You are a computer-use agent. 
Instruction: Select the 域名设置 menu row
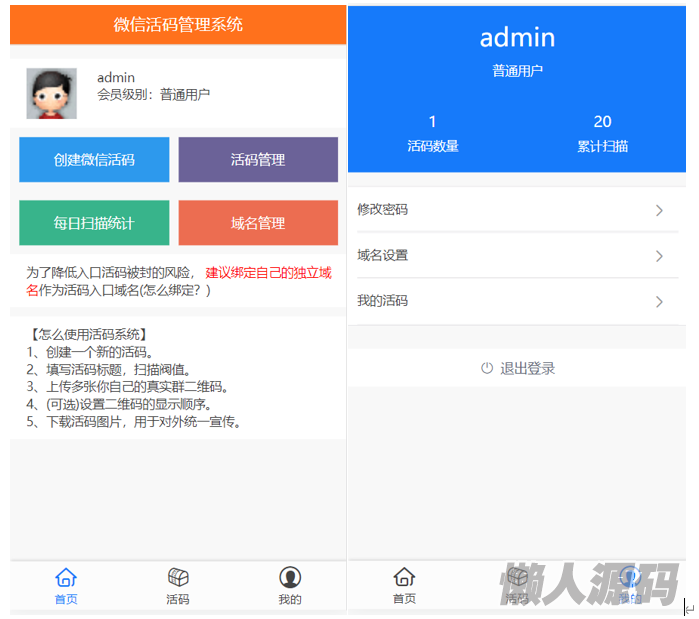coord(500,255)
